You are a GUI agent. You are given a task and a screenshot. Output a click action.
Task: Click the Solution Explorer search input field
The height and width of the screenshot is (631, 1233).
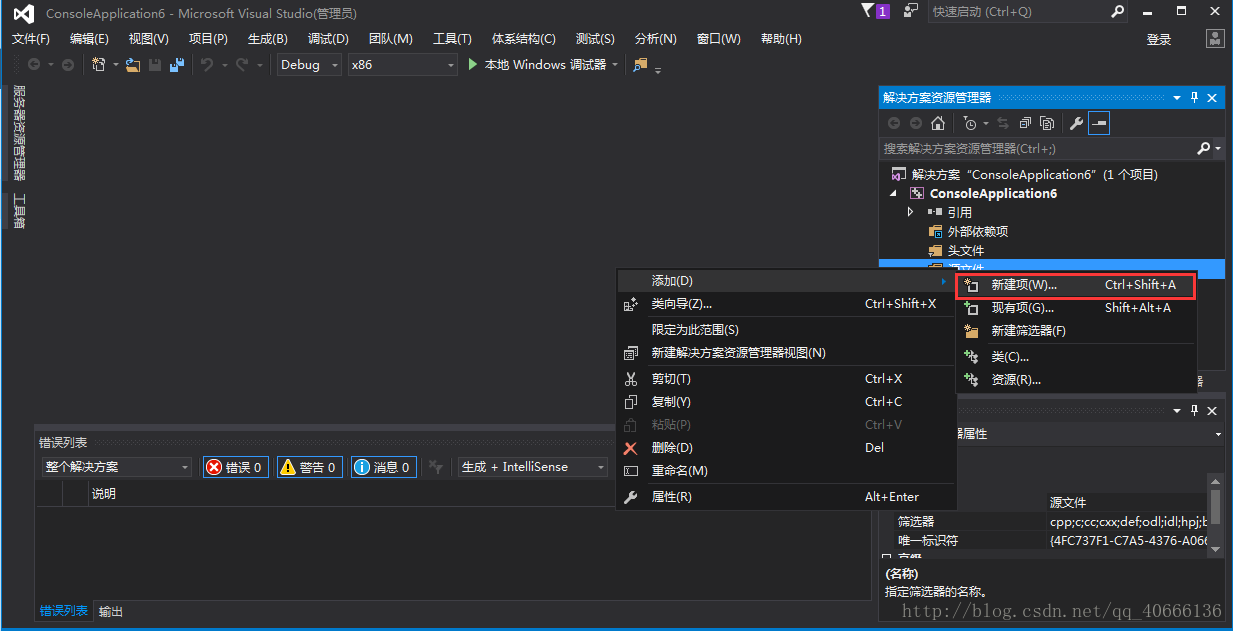(x=1038, y=148)
